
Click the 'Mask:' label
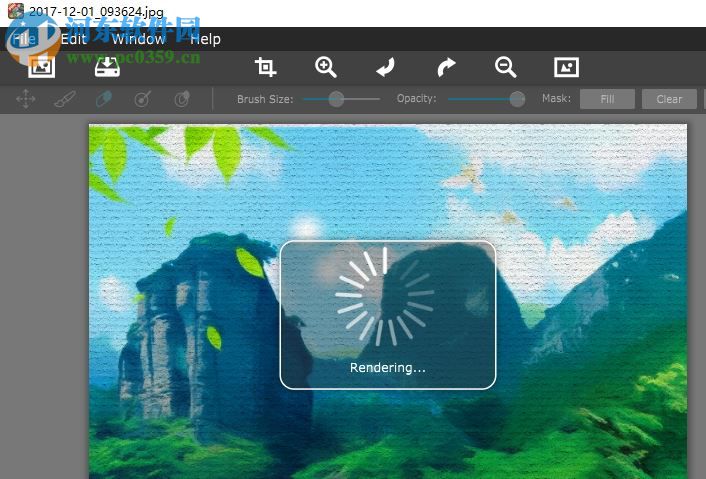tap(557, 99)
